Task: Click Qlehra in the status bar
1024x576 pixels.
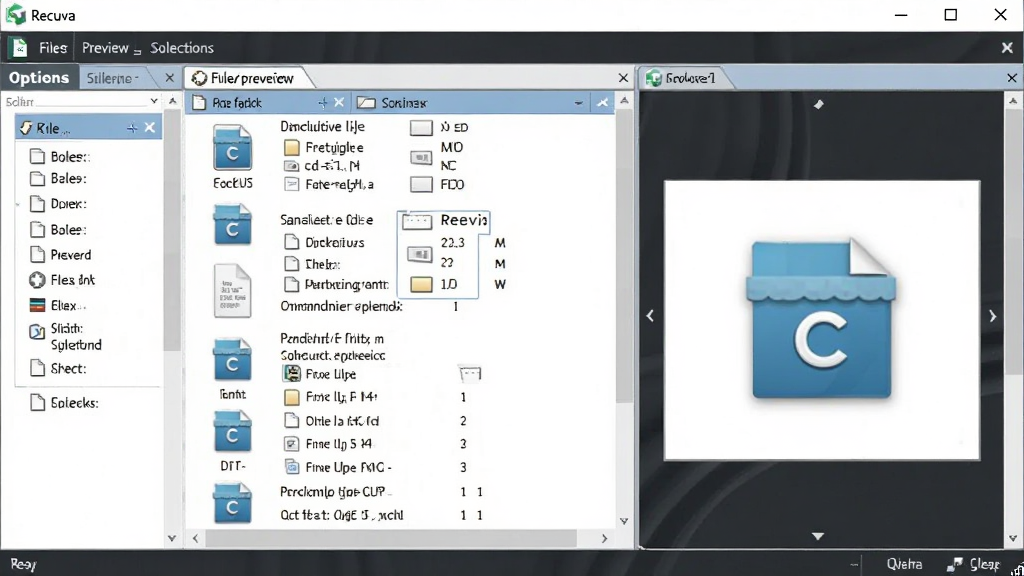Action: click(904, 564)
